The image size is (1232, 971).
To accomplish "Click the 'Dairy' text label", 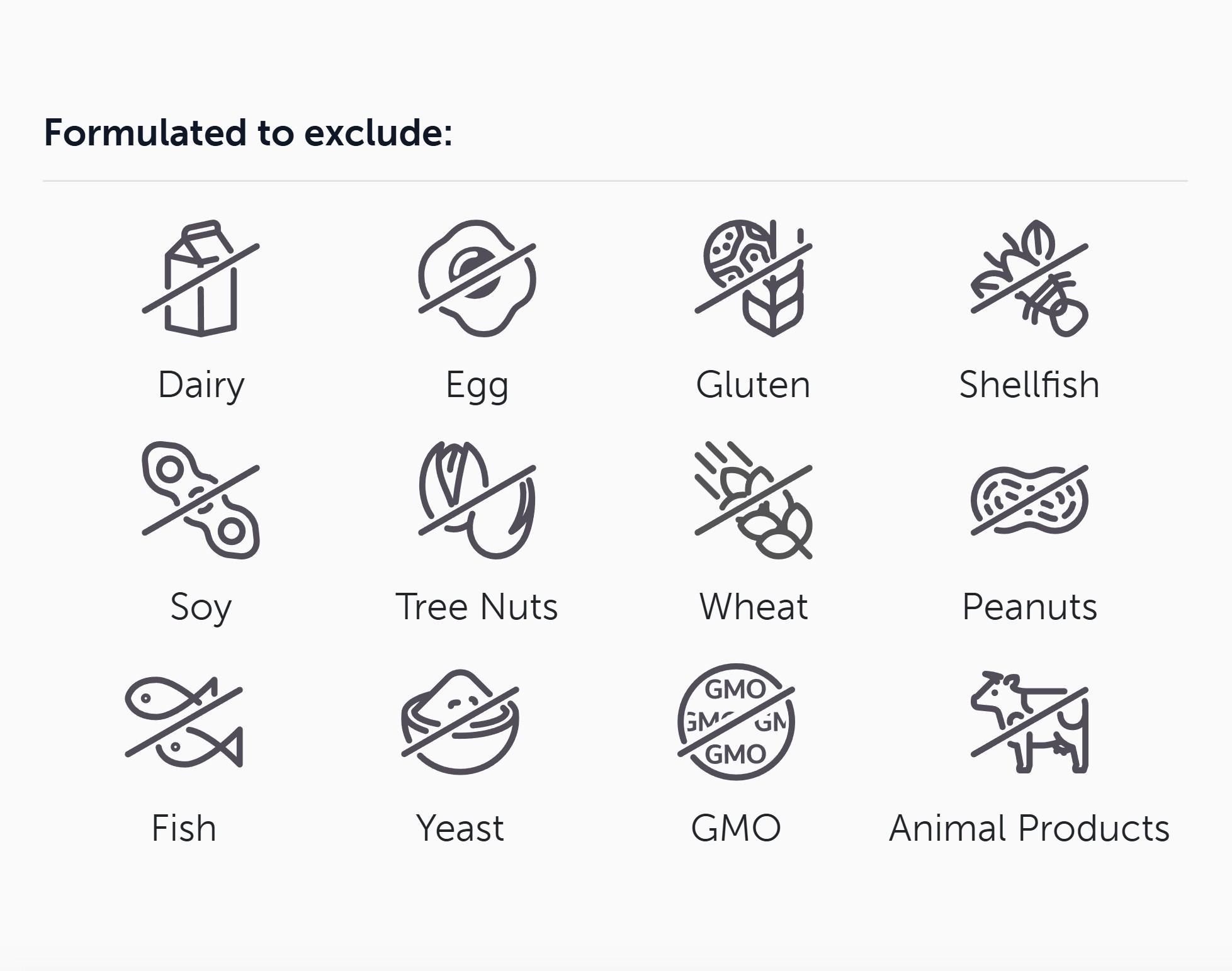I will [x=201, y=384].
